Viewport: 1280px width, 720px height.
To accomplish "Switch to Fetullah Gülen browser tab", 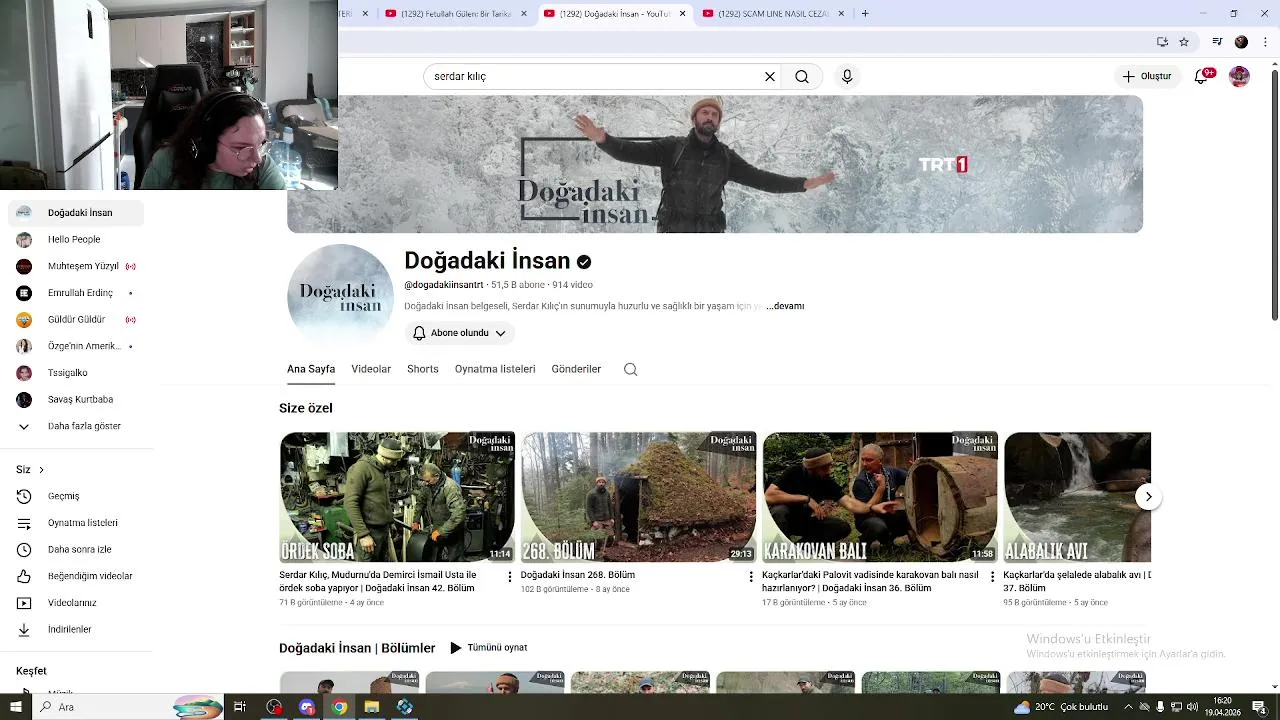I will tap(455, 13).
